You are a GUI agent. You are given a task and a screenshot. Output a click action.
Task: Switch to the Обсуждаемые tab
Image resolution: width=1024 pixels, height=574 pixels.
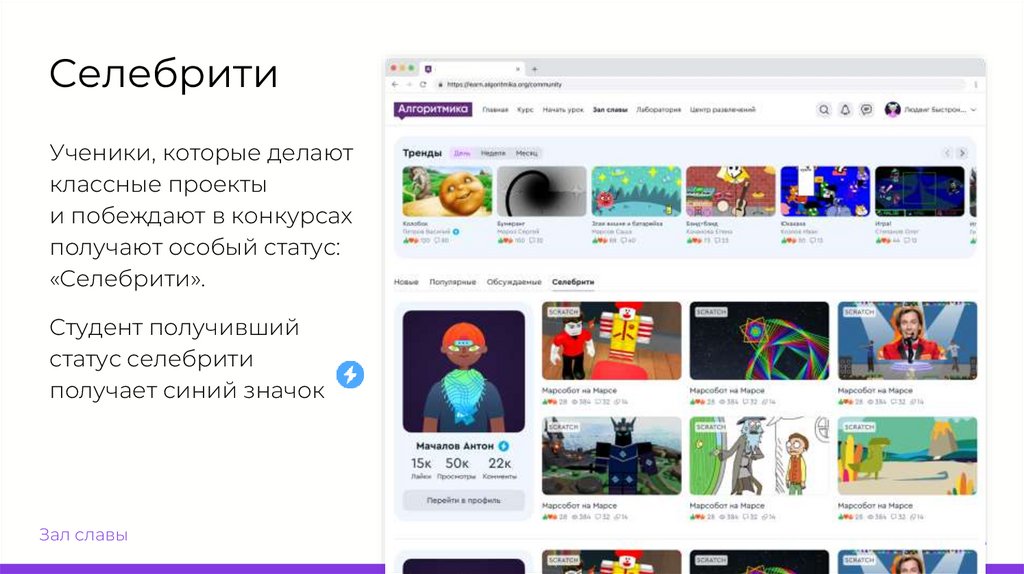click(514, 282)
